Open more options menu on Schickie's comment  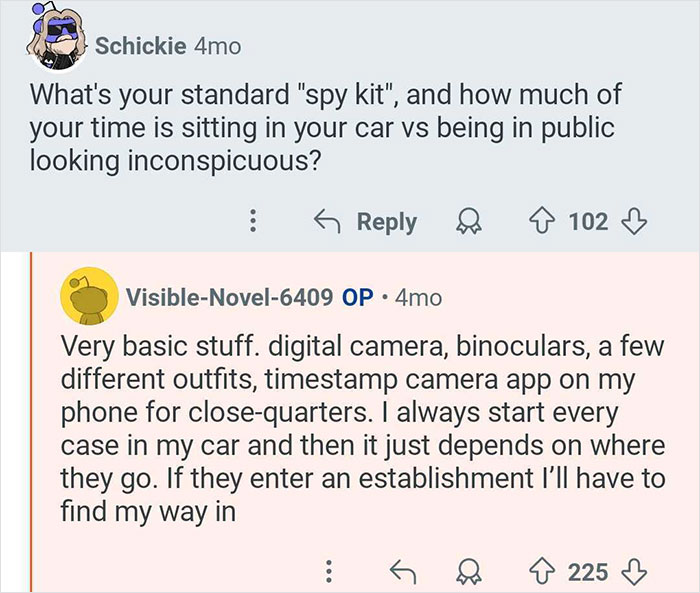pyautogui.click(x=252, y=221)
